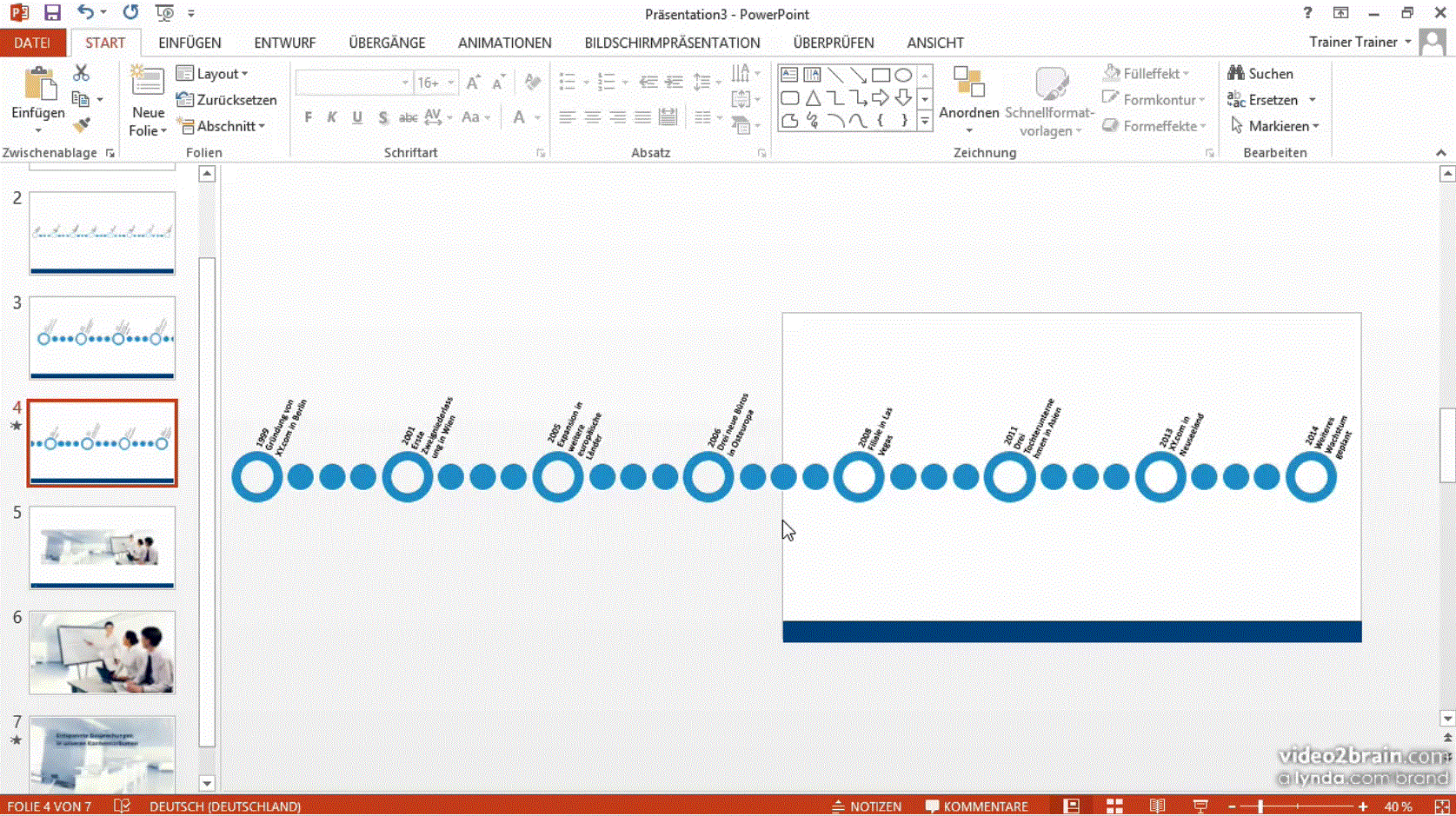
Task: Switch to BILDSCHIRMPRÄSENTATION tab
Action: pos(672,43)
